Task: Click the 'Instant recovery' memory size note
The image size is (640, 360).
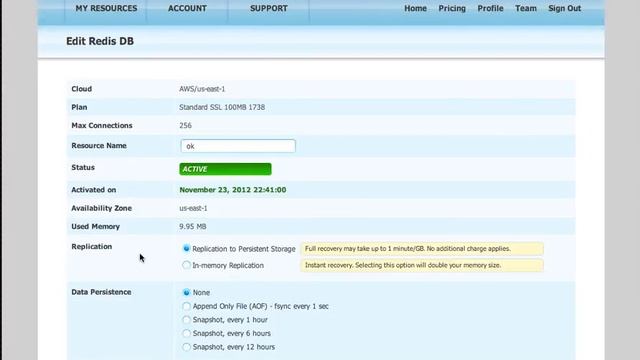Action: [x=422, y=265]
